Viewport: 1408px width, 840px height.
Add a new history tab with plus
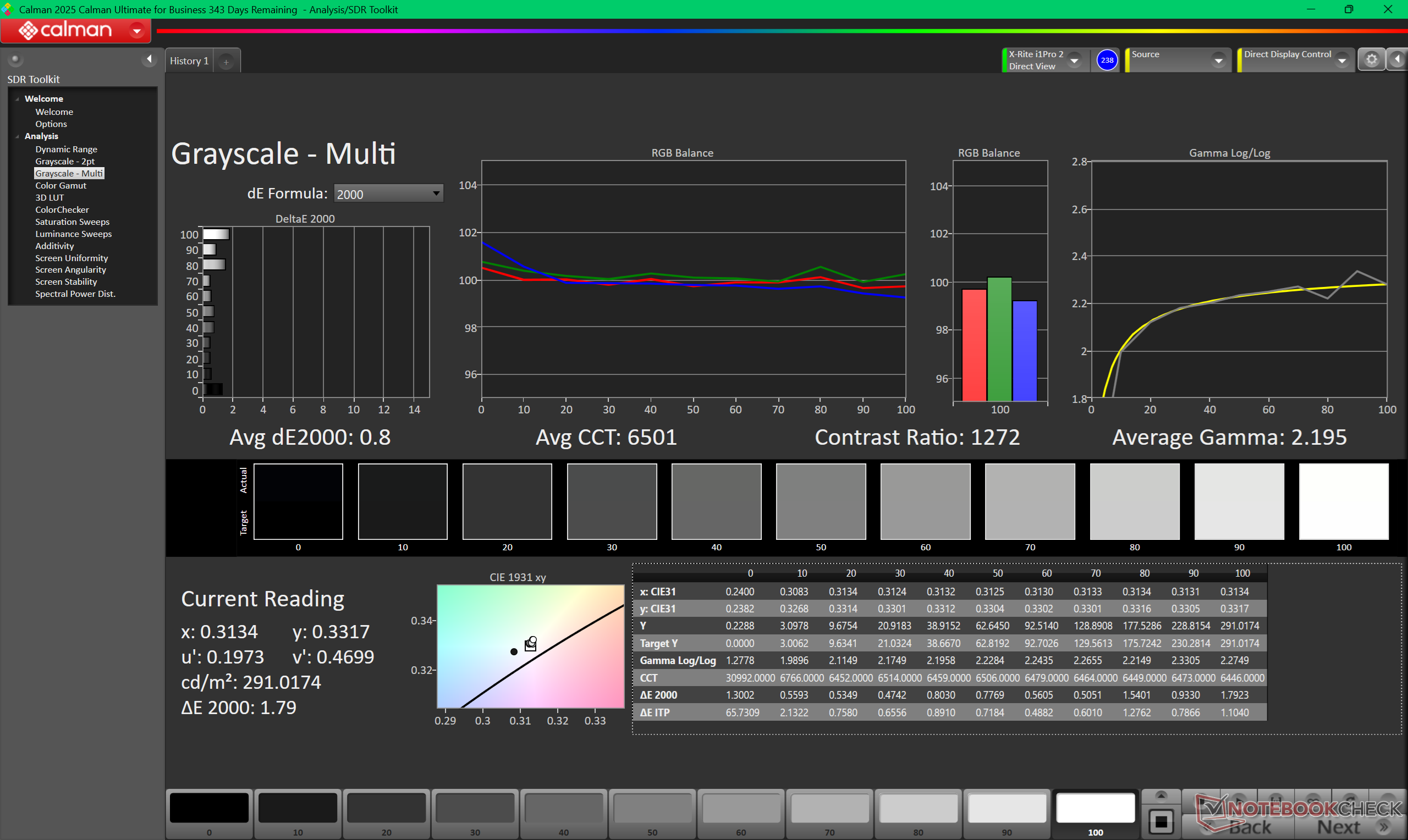click(226, 62)
